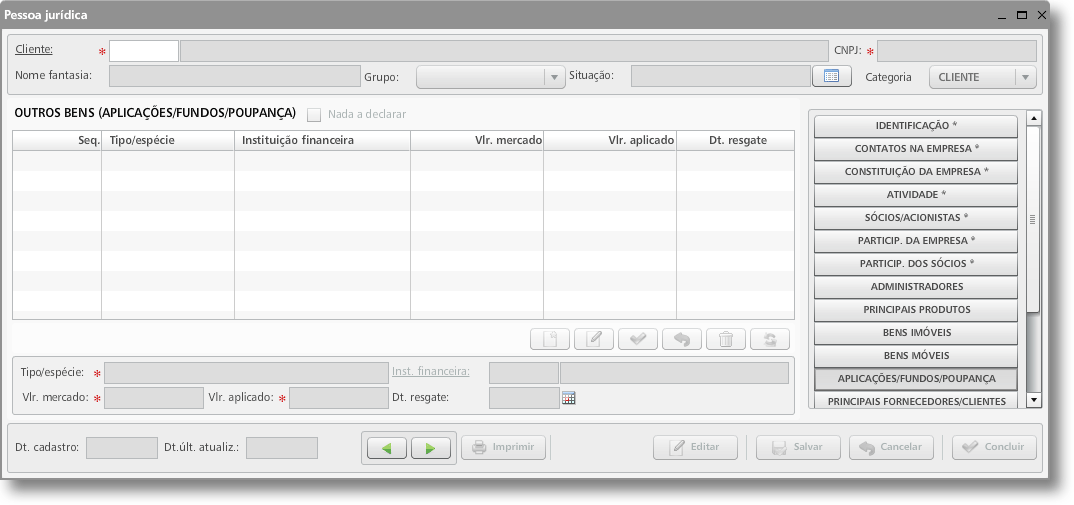Screen dimensions: 1074x505
Task: Select the APLICAÇÕES/FUNDOS/POUPANÇA section
Action: (x=916, y=379)
